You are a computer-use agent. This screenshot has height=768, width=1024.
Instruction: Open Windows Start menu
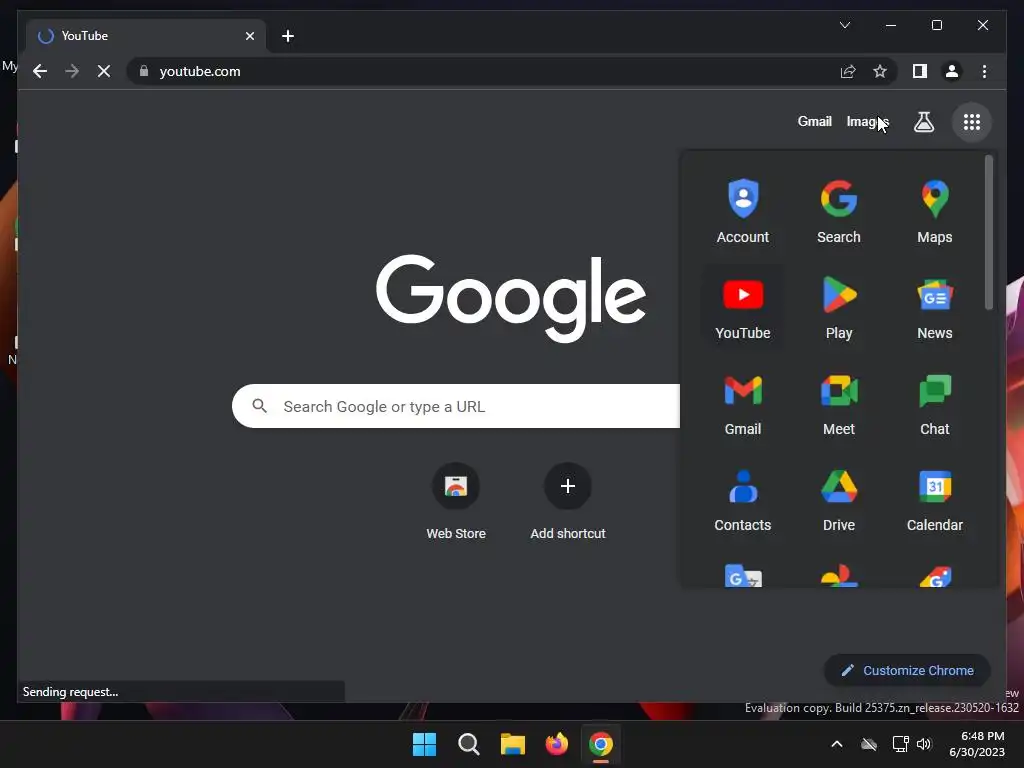[424, 744]
